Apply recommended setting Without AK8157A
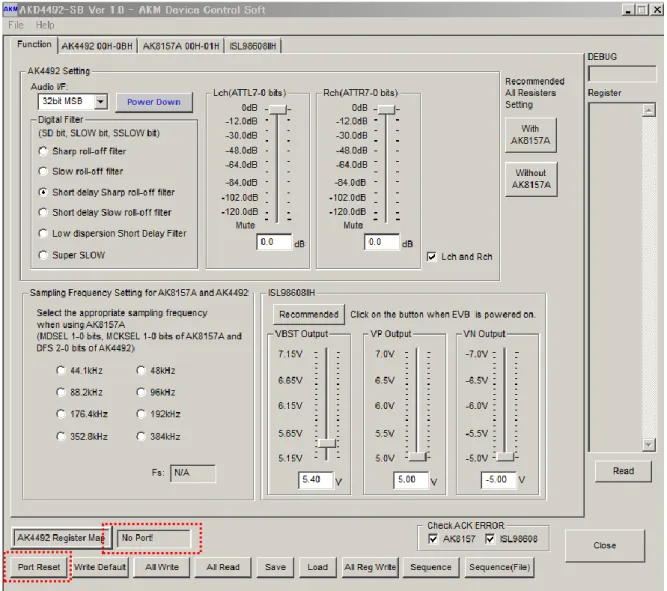This screenshot has width=667, height=591. pyautogui.click(x=531, y=179)
